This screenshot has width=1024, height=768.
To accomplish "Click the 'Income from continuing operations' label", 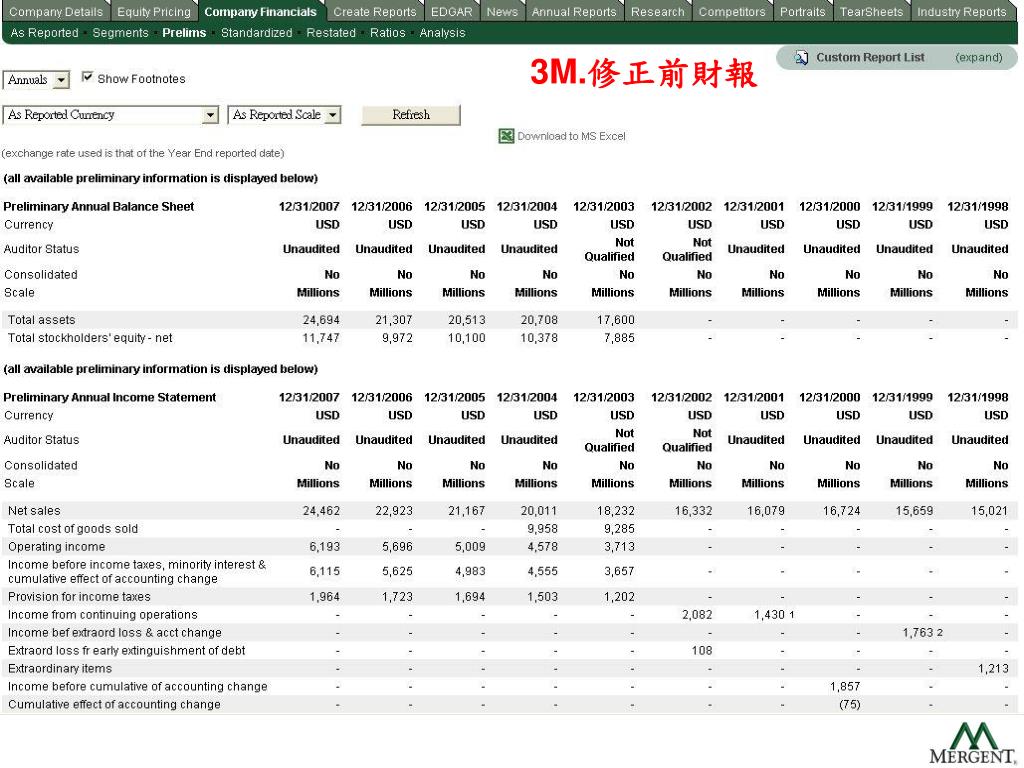I will pos(103,615).
